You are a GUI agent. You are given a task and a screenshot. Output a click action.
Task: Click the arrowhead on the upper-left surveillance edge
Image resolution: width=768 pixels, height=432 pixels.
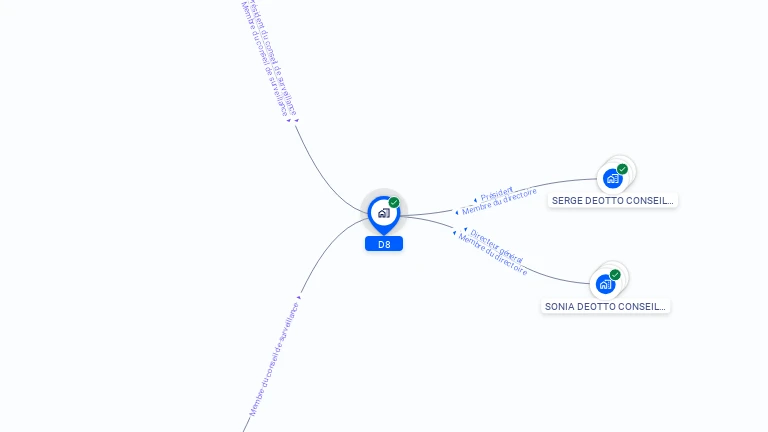point(296,120)
